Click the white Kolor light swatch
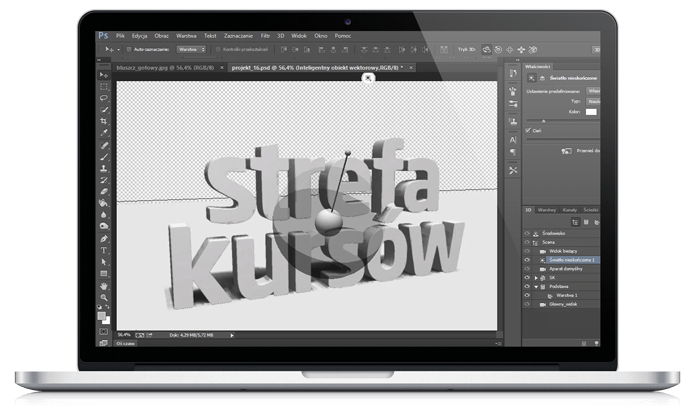This screenshot has height=411, width=695. pyautogui.click(x=590, y=112)
